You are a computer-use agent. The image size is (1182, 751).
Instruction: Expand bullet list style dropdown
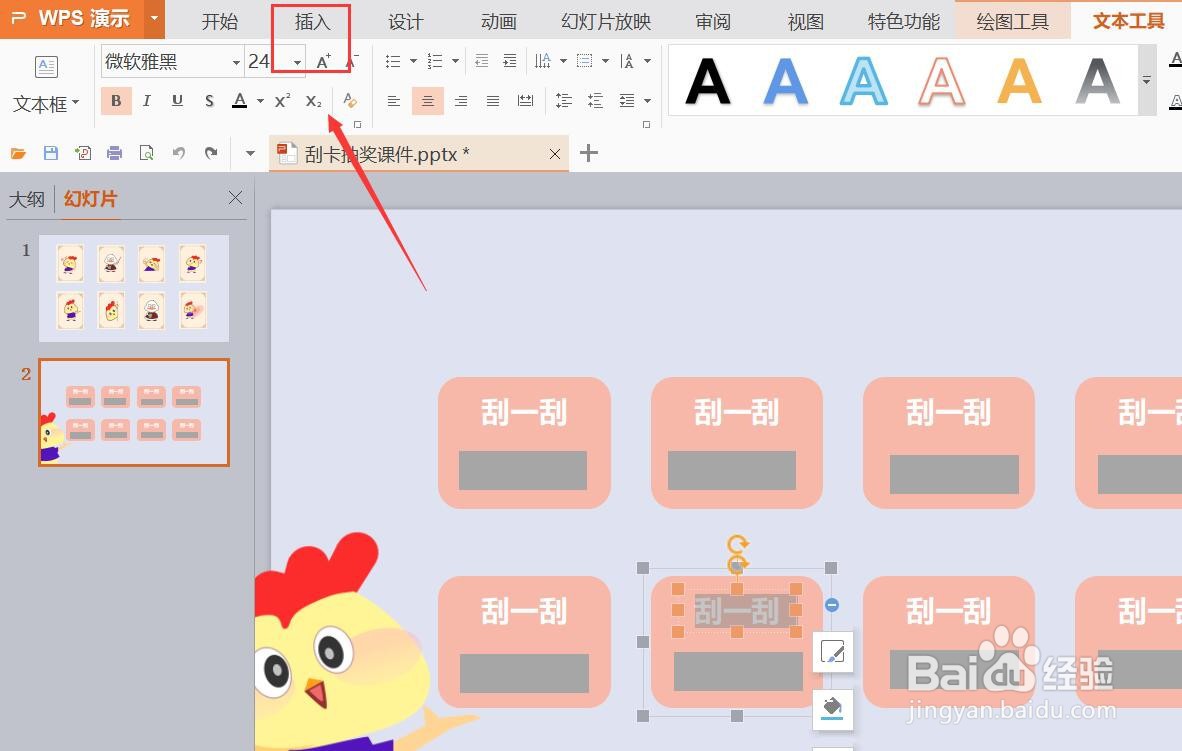413,61
